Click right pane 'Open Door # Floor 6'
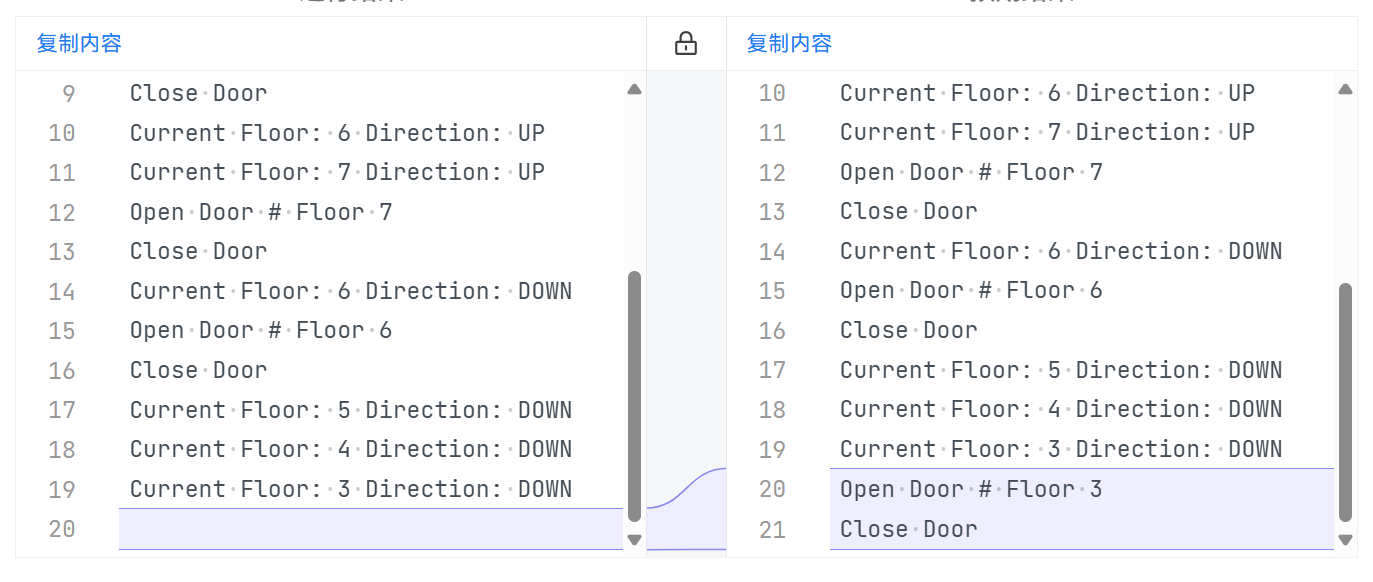This screenshot has width=1373, height=582. tap(970, 290)
